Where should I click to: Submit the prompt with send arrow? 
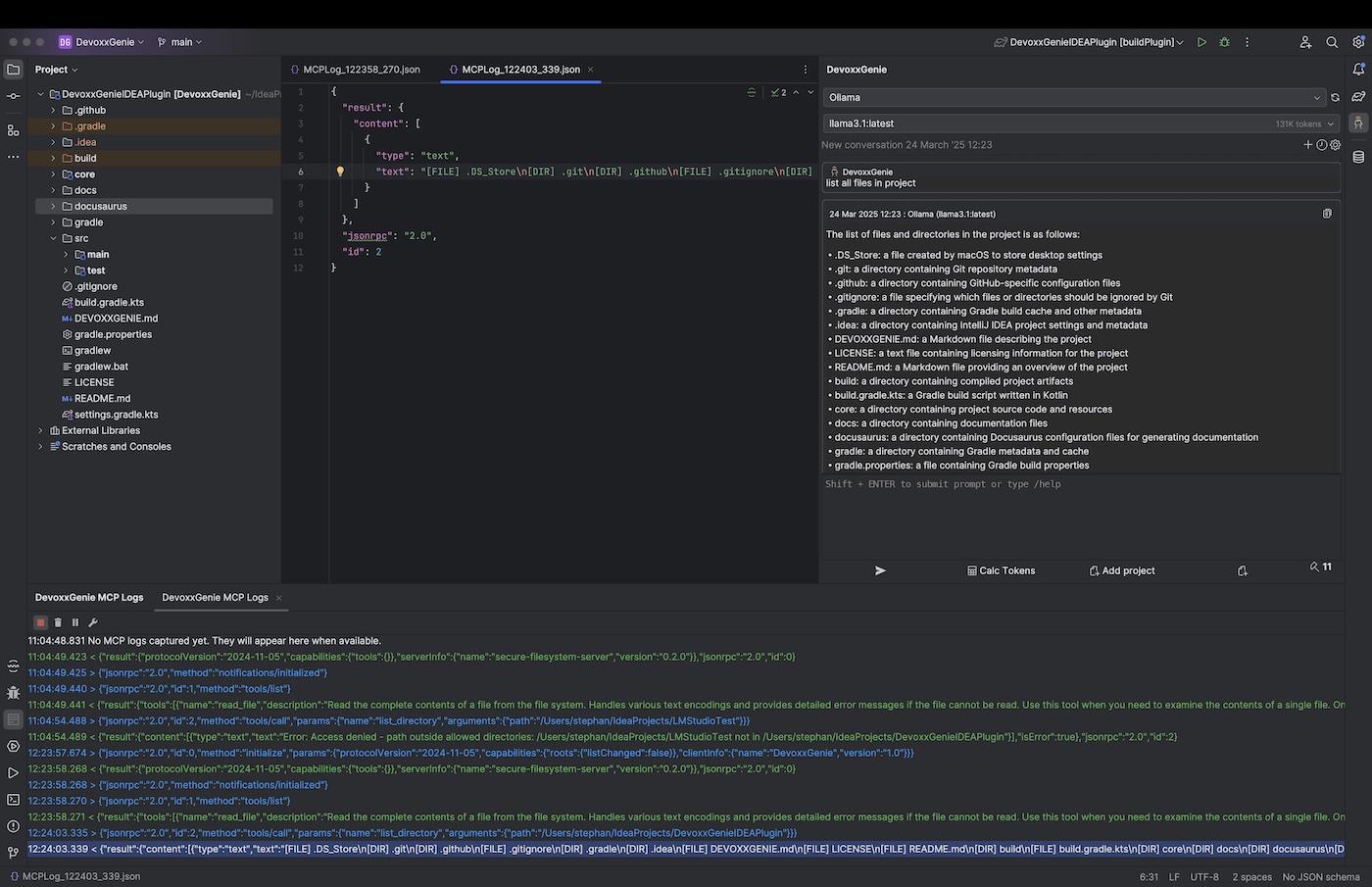point(880,570)
